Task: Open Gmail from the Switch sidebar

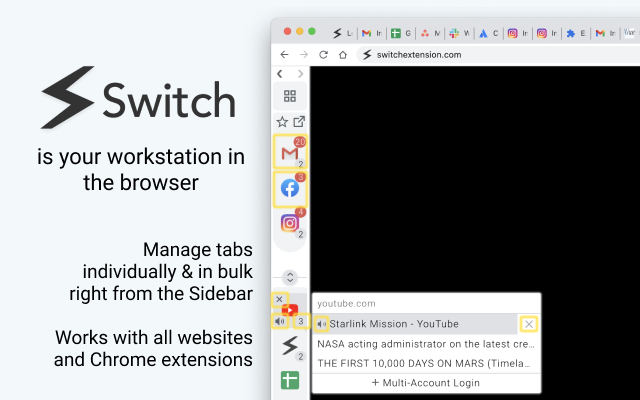Action: click(290, 151)
